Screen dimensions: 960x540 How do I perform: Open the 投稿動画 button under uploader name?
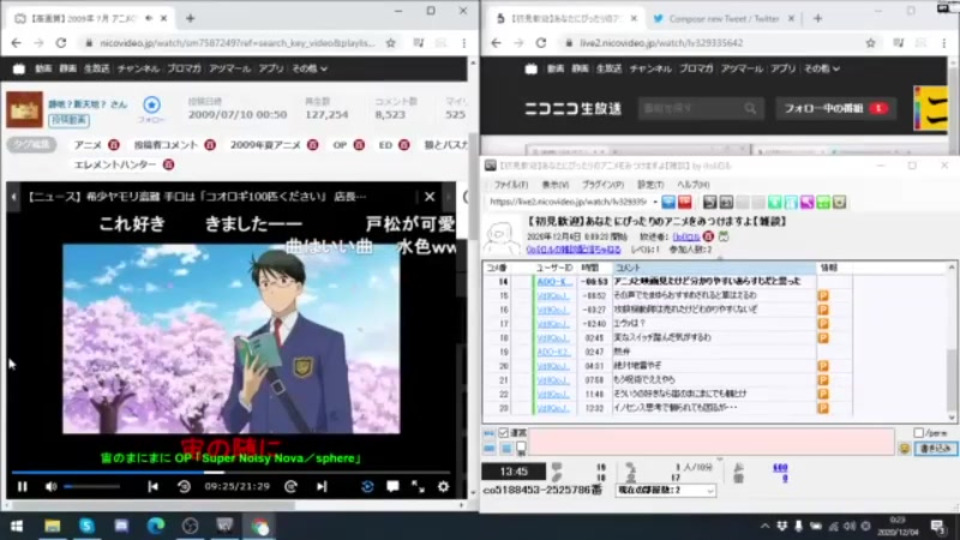69,120
